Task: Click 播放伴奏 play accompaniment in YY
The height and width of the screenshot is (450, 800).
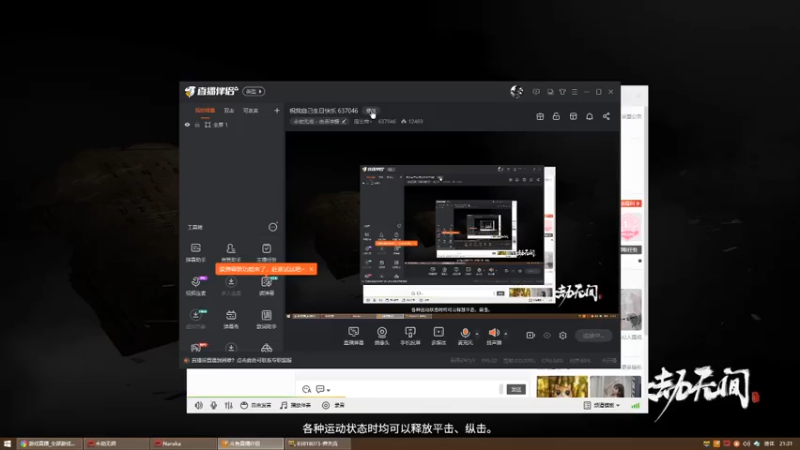Action: pos(295,405)
